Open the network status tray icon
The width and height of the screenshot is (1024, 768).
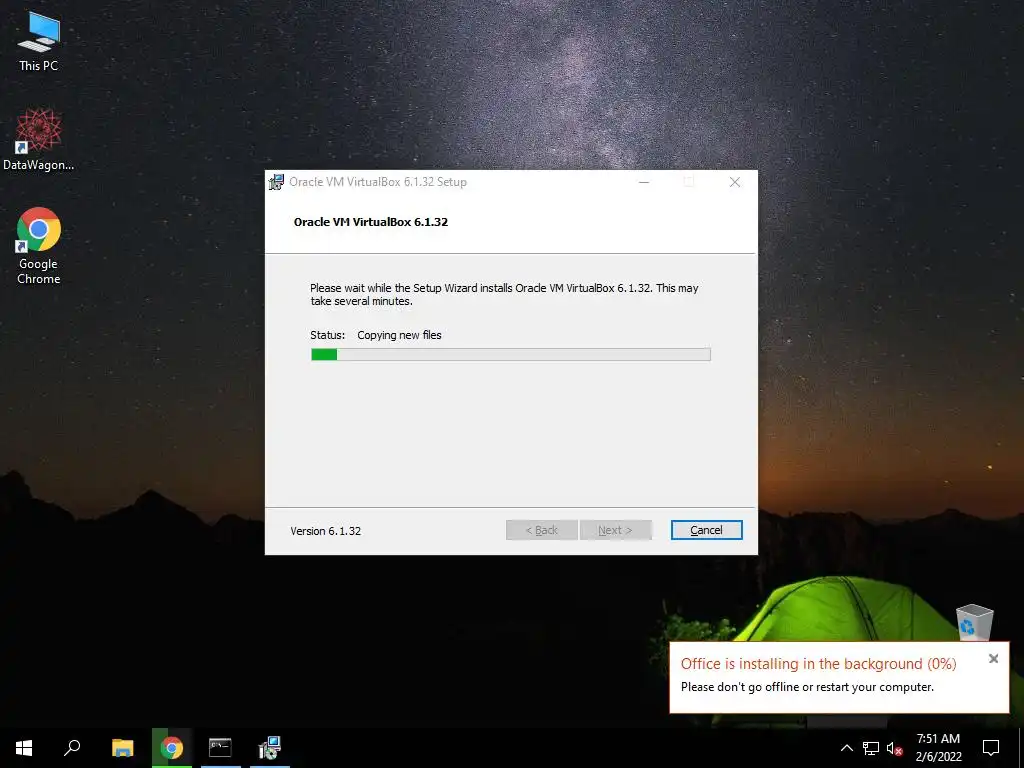point(871,748)
